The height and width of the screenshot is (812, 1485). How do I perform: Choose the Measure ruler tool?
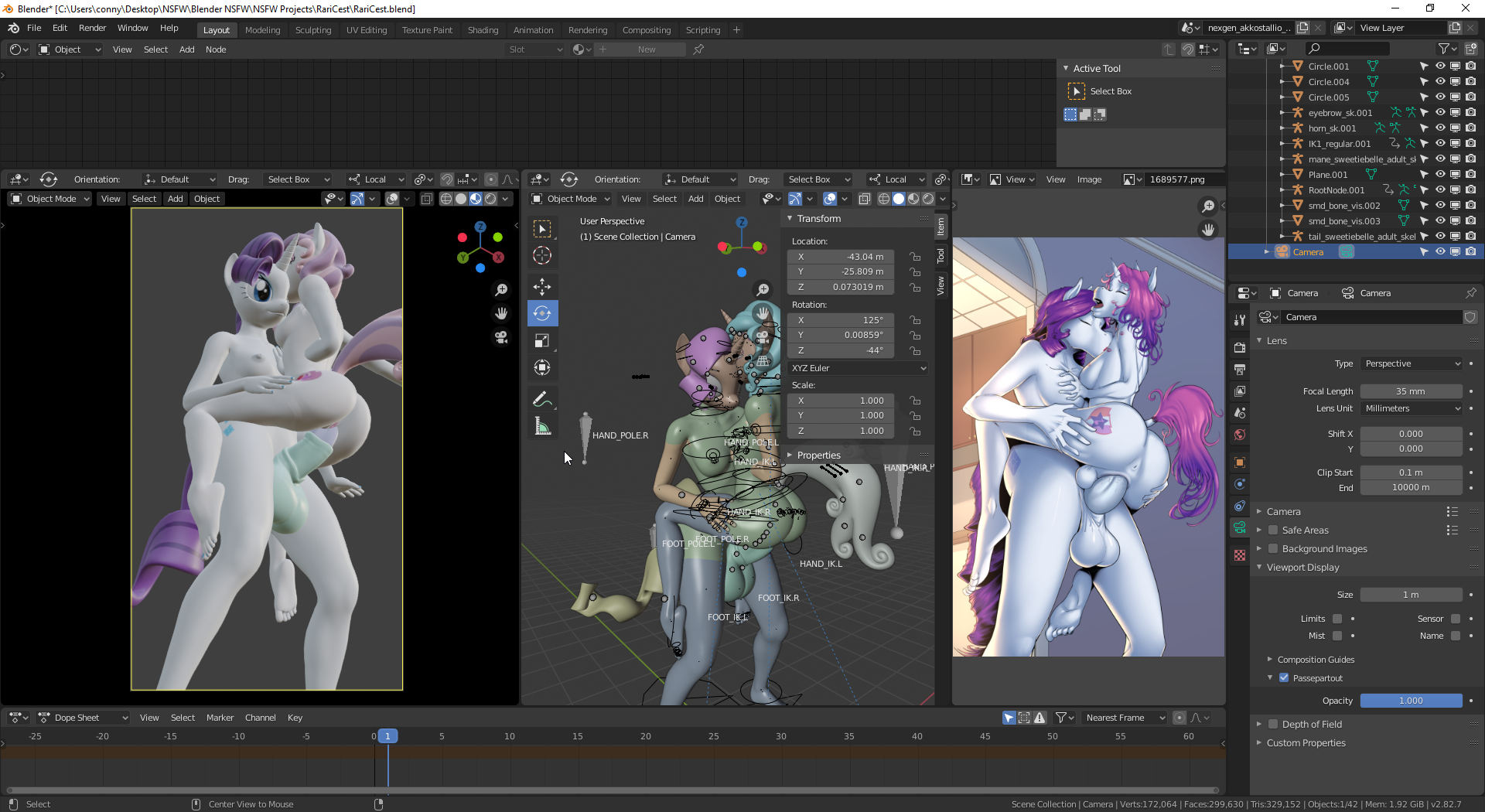542,426
